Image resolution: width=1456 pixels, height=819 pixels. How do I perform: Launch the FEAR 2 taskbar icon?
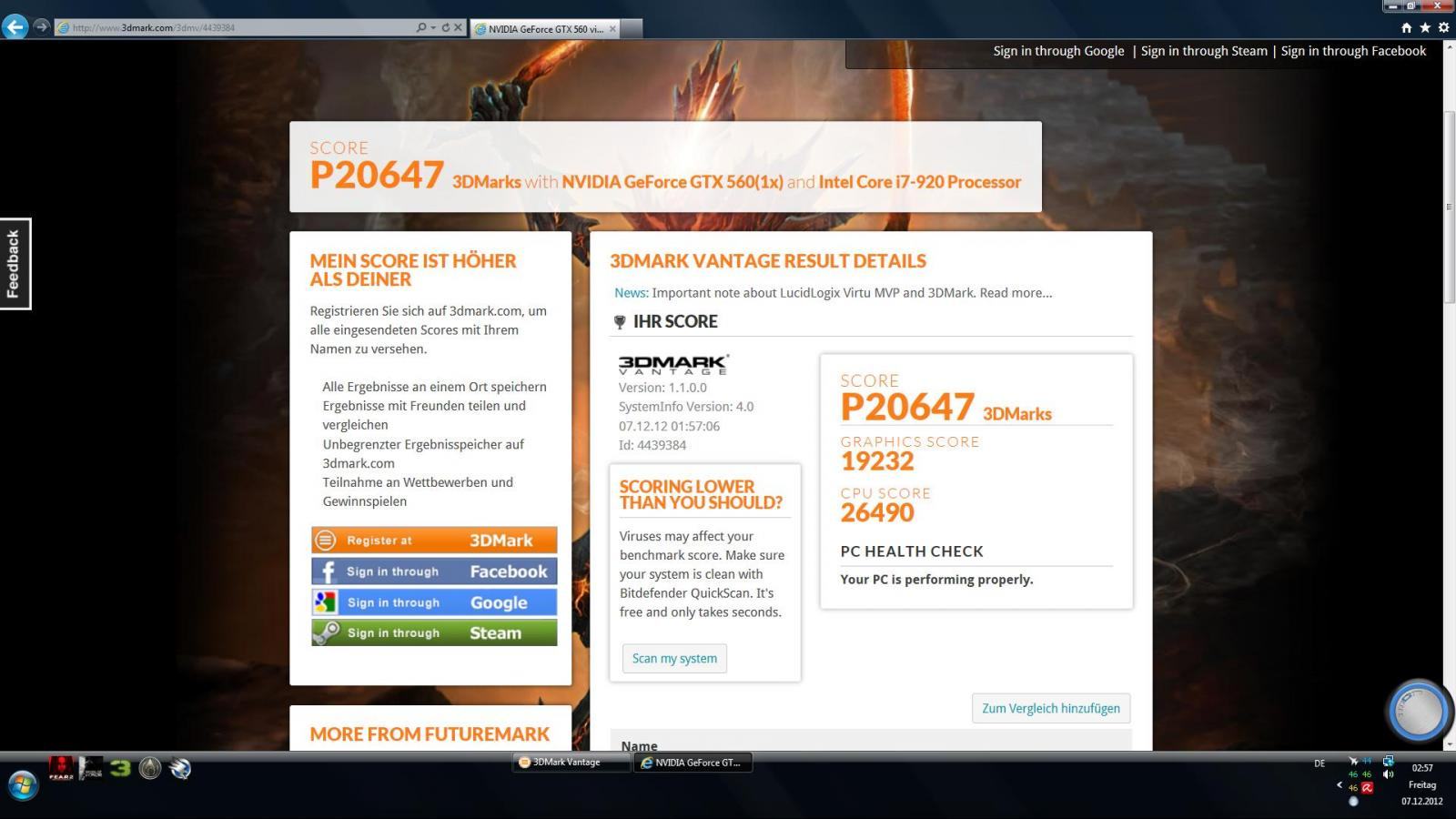click(x=61, y=768)
